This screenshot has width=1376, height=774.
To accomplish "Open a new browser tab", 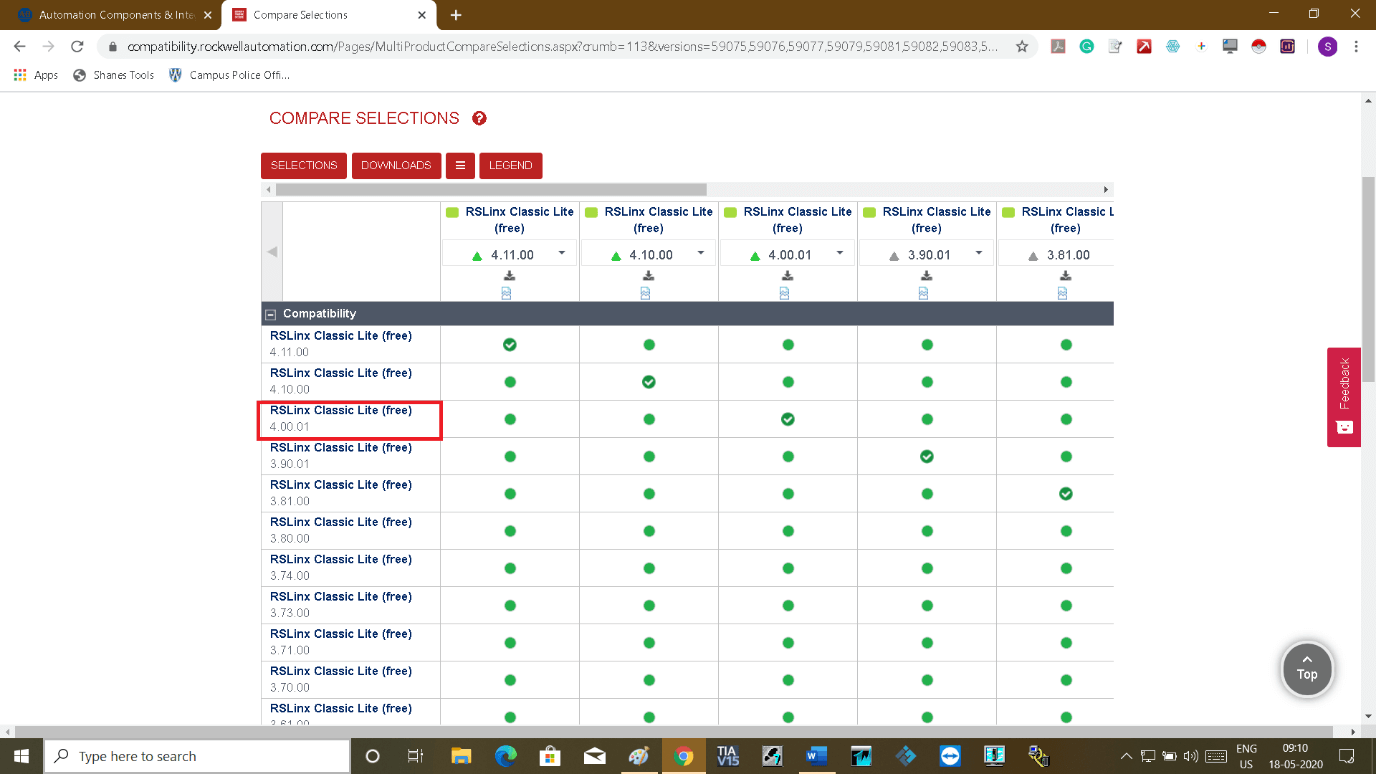I will (456, 15).
